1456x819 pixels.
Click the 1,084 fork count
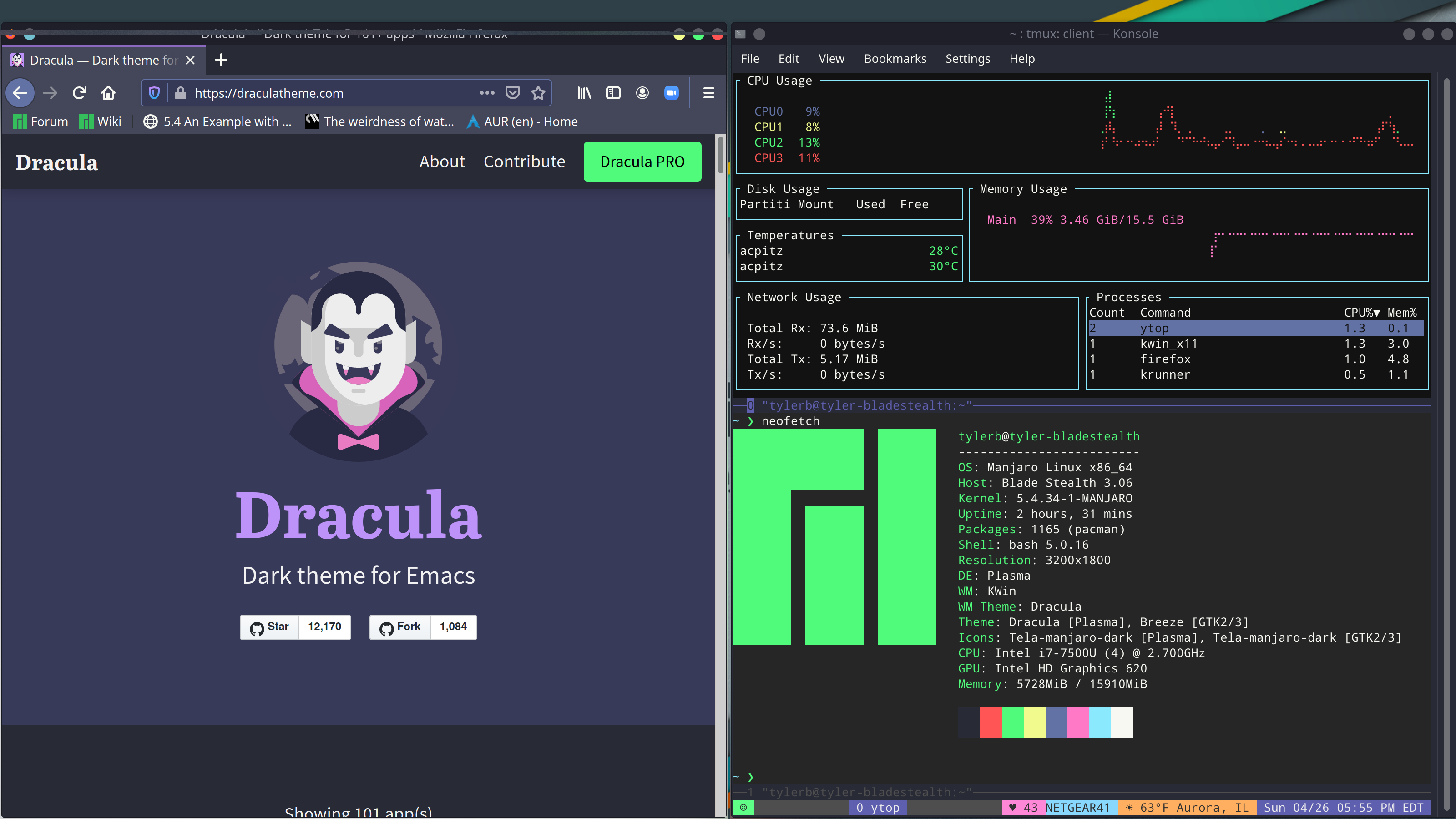pyautogui.click(x=453, y=627)
